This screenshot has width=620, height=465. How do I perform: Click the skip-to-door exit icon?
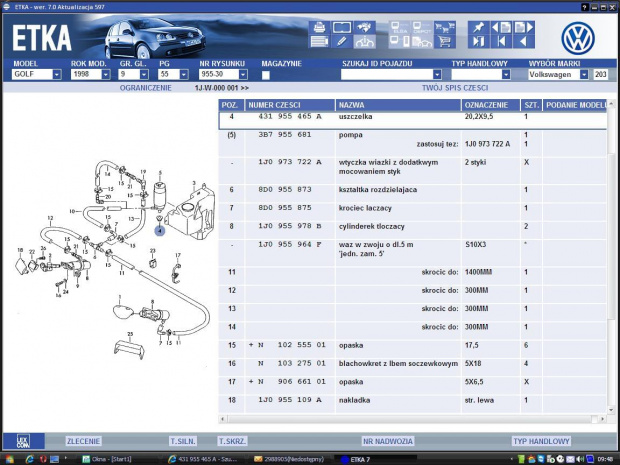point(478,41)
